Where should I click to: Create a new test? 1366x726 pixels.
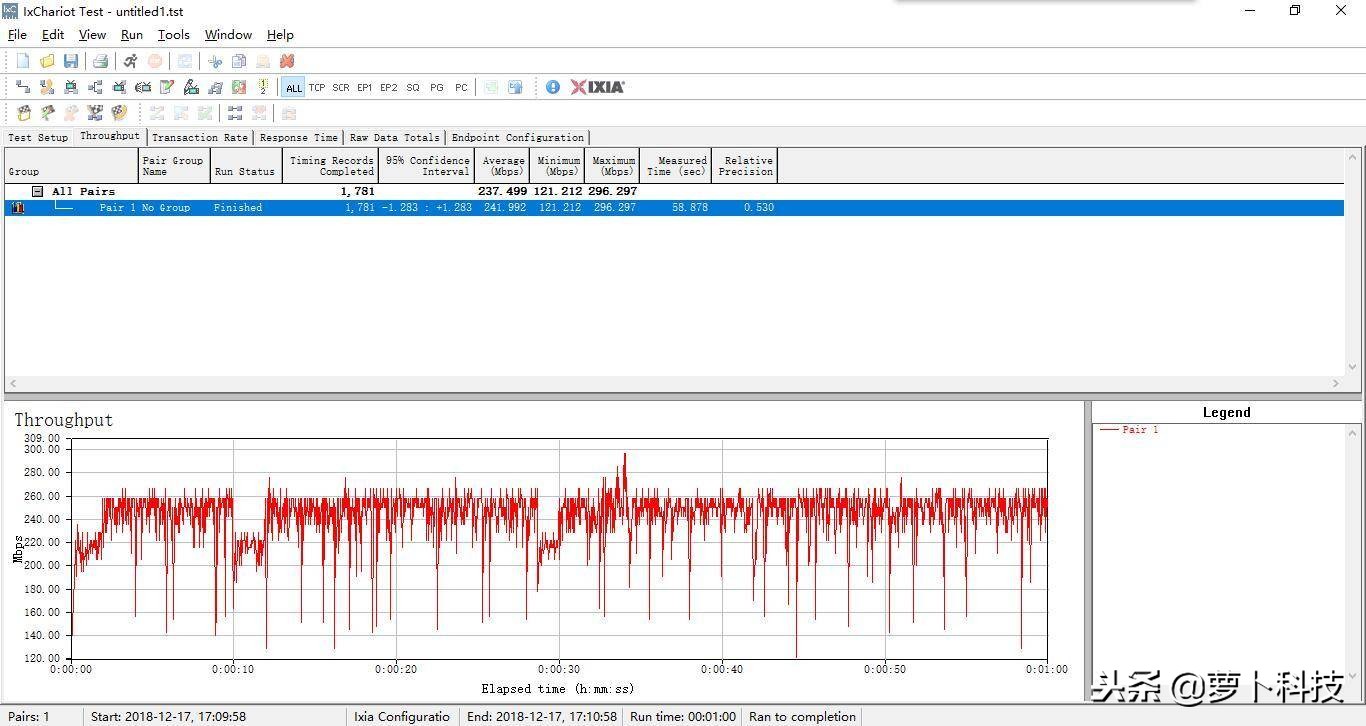point(22,61)
